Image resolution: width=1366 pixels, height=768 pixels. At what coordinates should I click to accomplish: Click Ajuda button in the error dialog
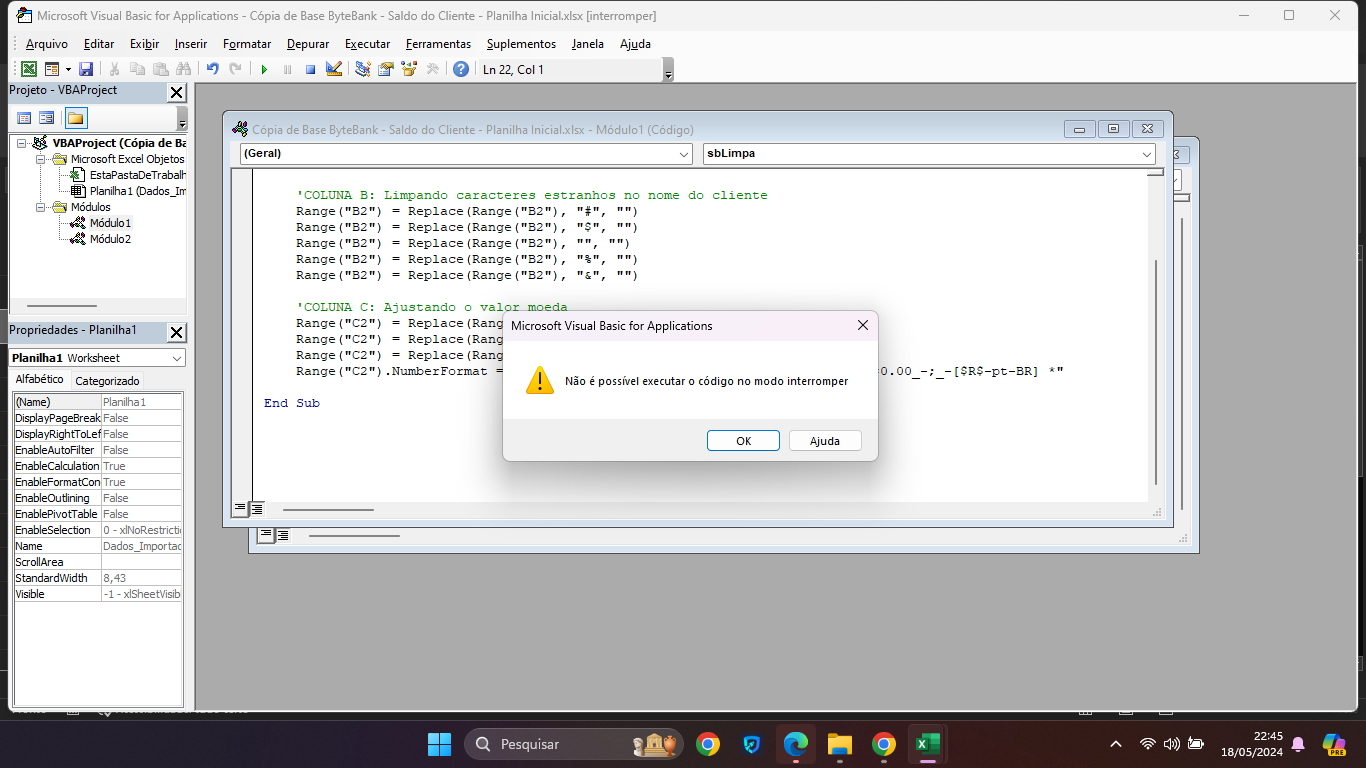click(825, 441)
